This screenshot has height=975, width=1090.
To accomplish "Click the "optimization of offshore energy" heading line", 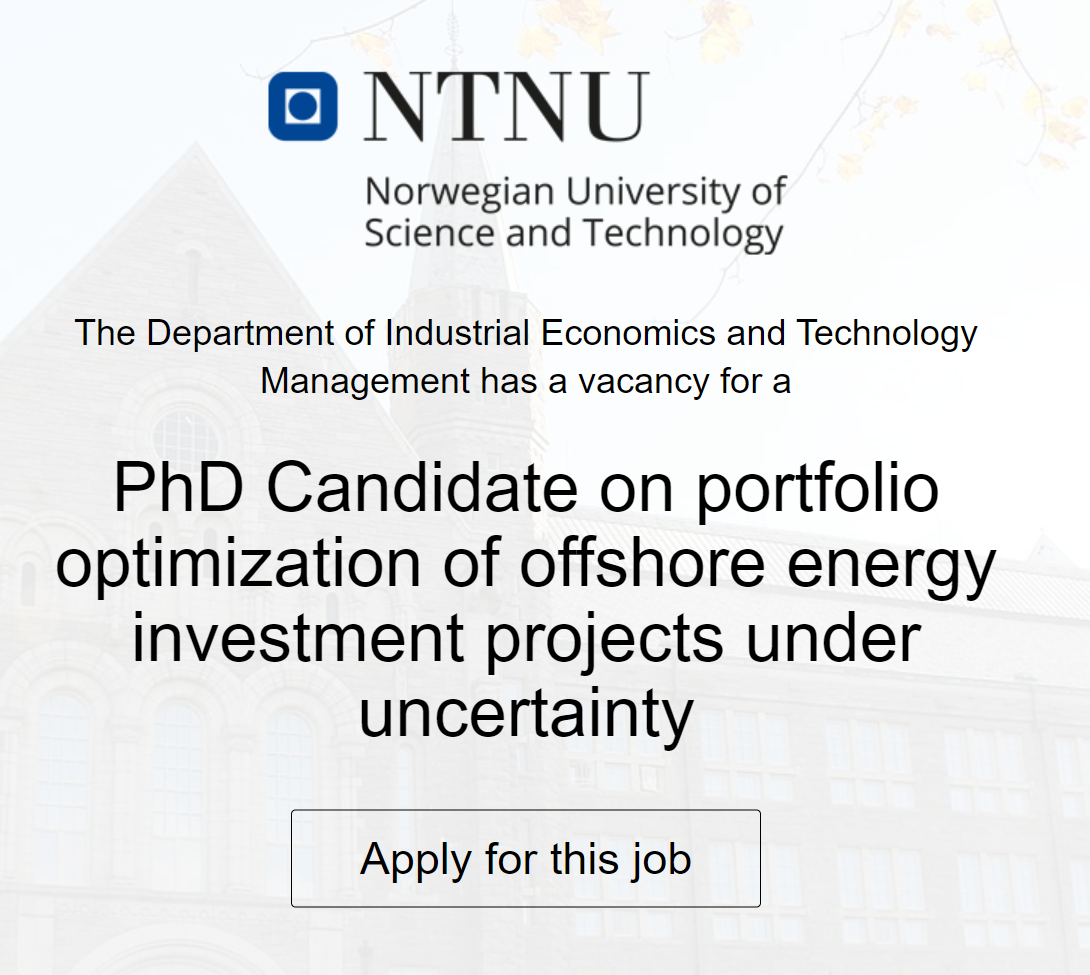I will 526,563.
